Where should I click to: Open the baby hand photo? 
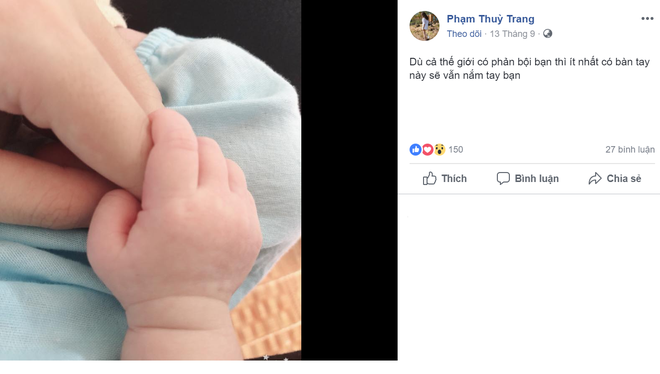(x=150, y=180)
